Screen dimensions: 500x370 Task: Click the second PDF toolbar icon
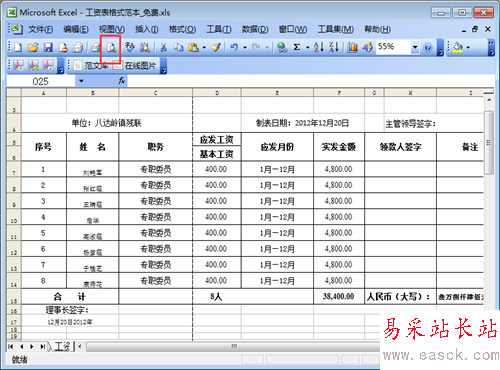(33, 66)
